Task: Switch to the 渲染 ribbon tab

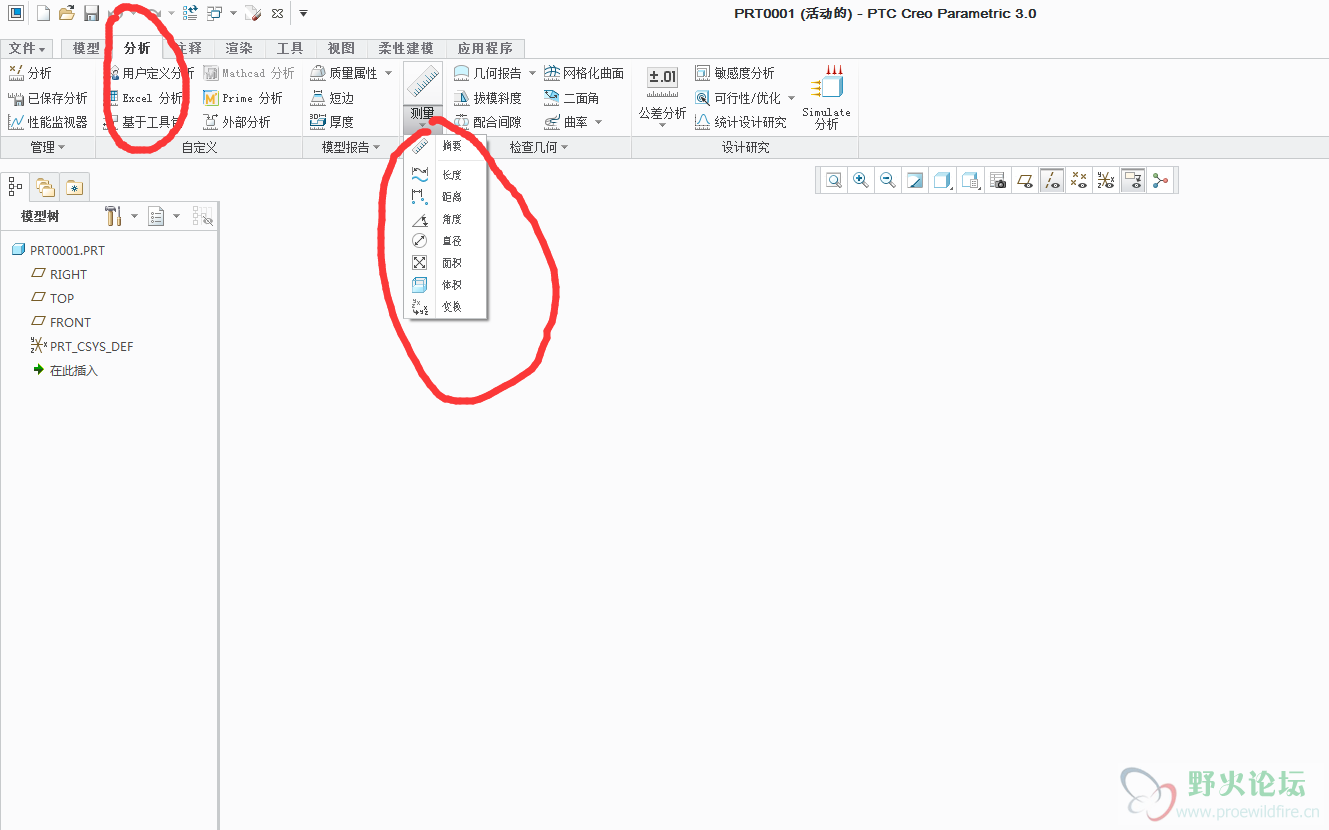Action: pos(239,48)
